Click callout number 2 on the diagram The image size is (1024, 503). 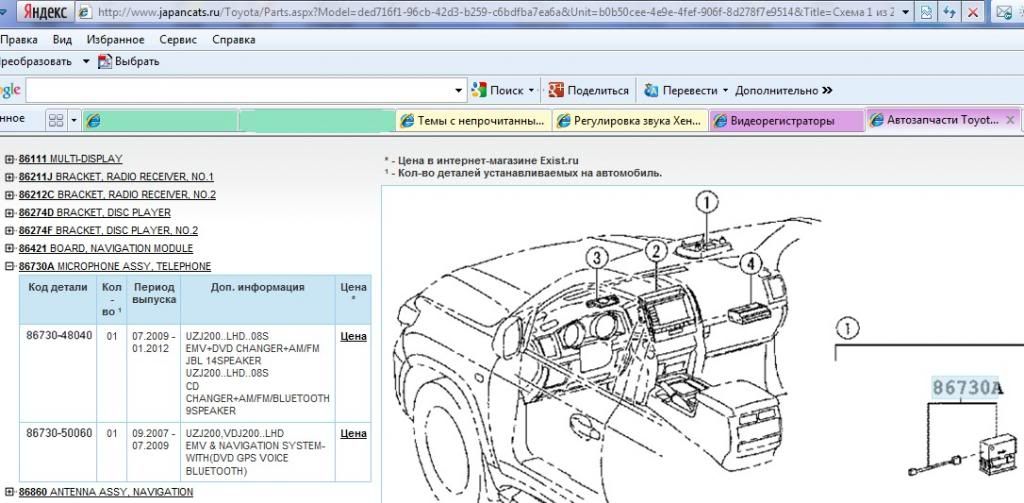coord(656,251)
